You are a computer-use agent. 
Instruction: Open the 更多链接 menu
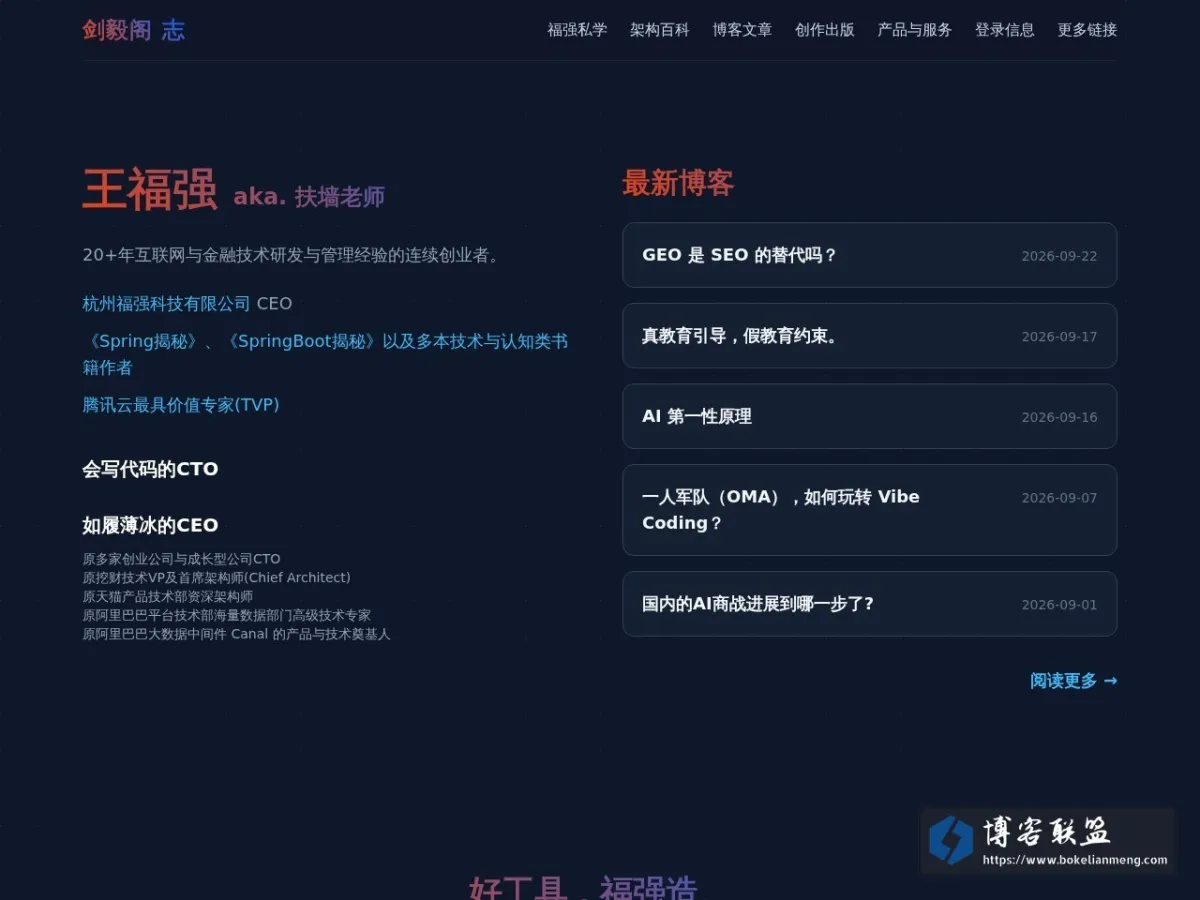coord(1087,30)
